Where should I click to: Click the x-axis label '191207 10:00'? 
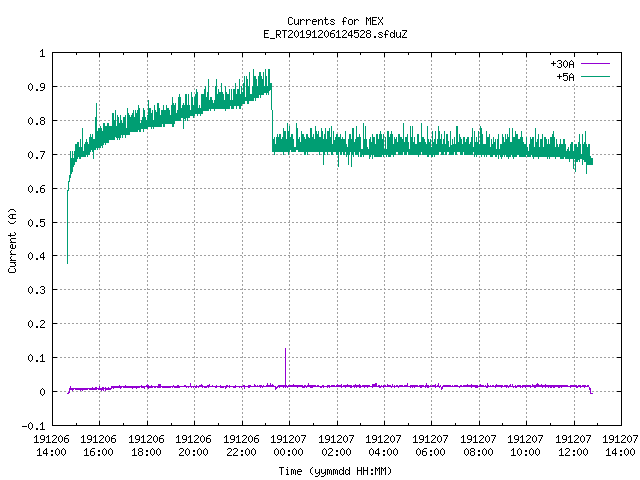tap(525, 445)
